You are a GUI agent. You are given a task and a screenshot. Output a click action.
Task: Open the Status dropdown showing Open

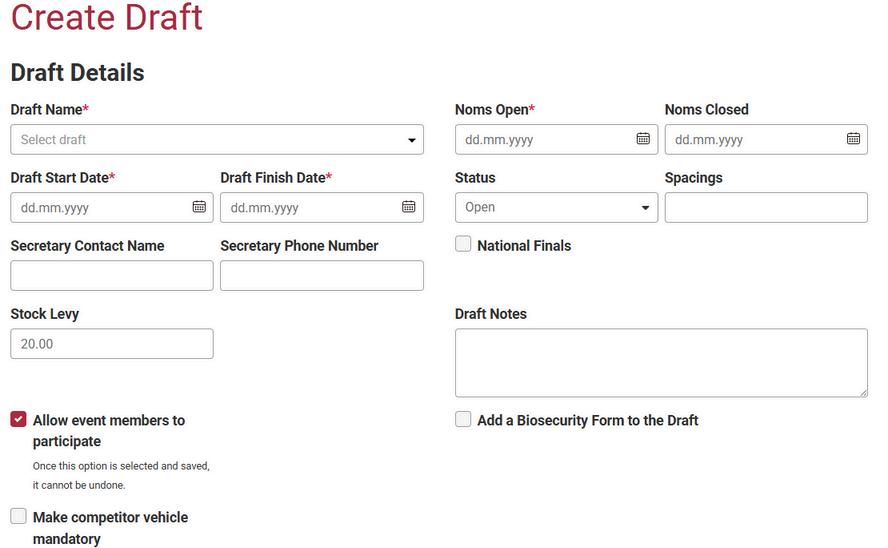(x=556, y=208)
